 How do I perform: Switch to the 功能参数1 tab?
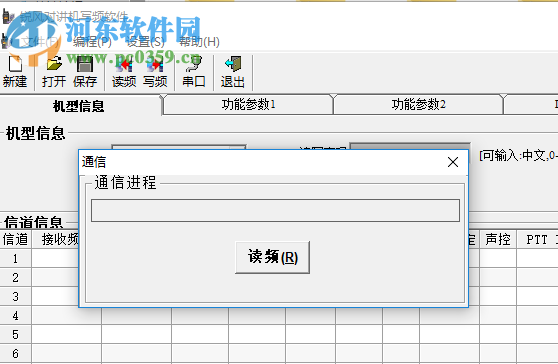pos(248,104)
